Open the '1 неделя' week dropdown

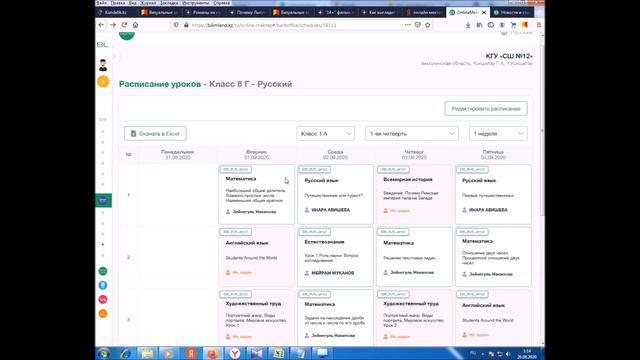click(x=498, y=133)
